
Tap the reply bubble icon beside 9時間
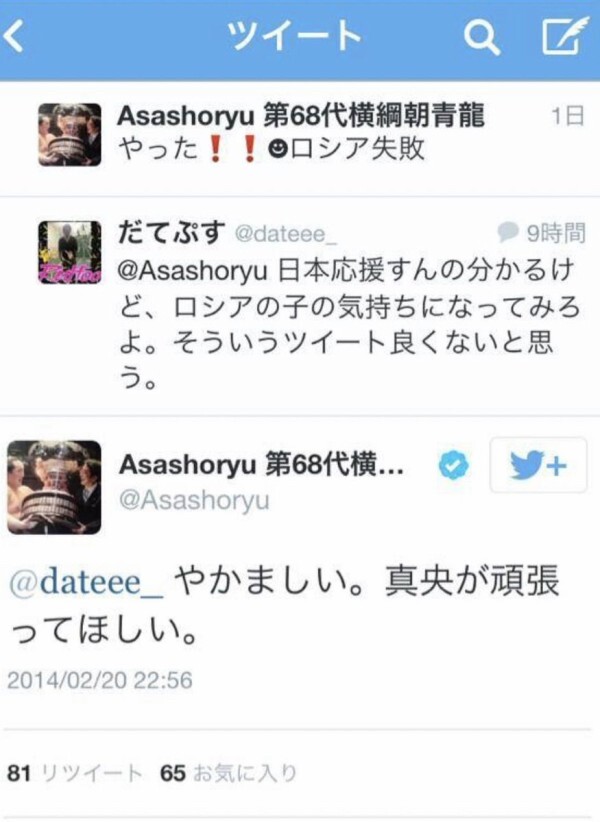[507, 232]
